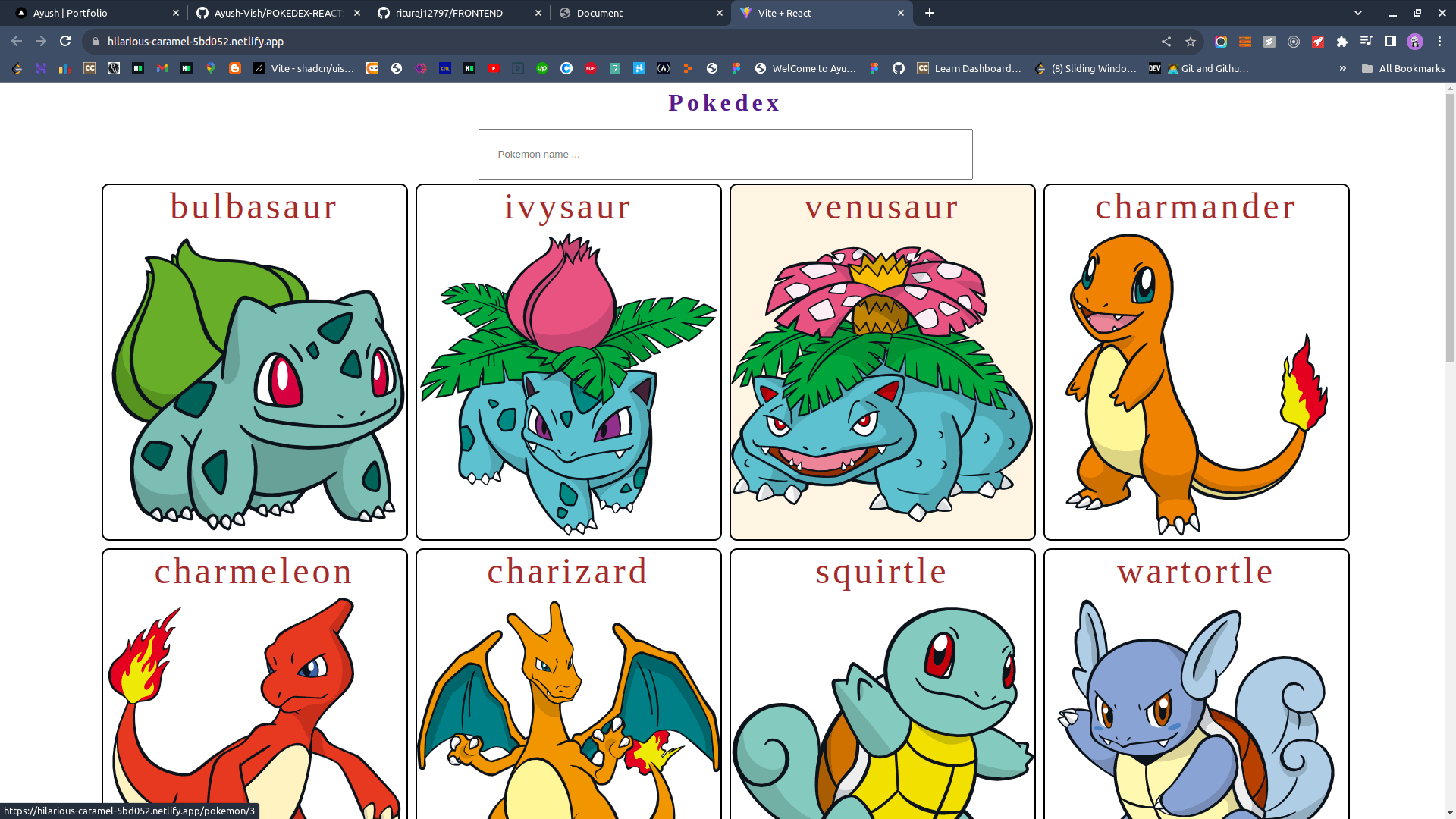Open the LeetCode bookmark icon at far left
Screen dimensions: 1456x819
pyautogui.click(x=17, y=68)
